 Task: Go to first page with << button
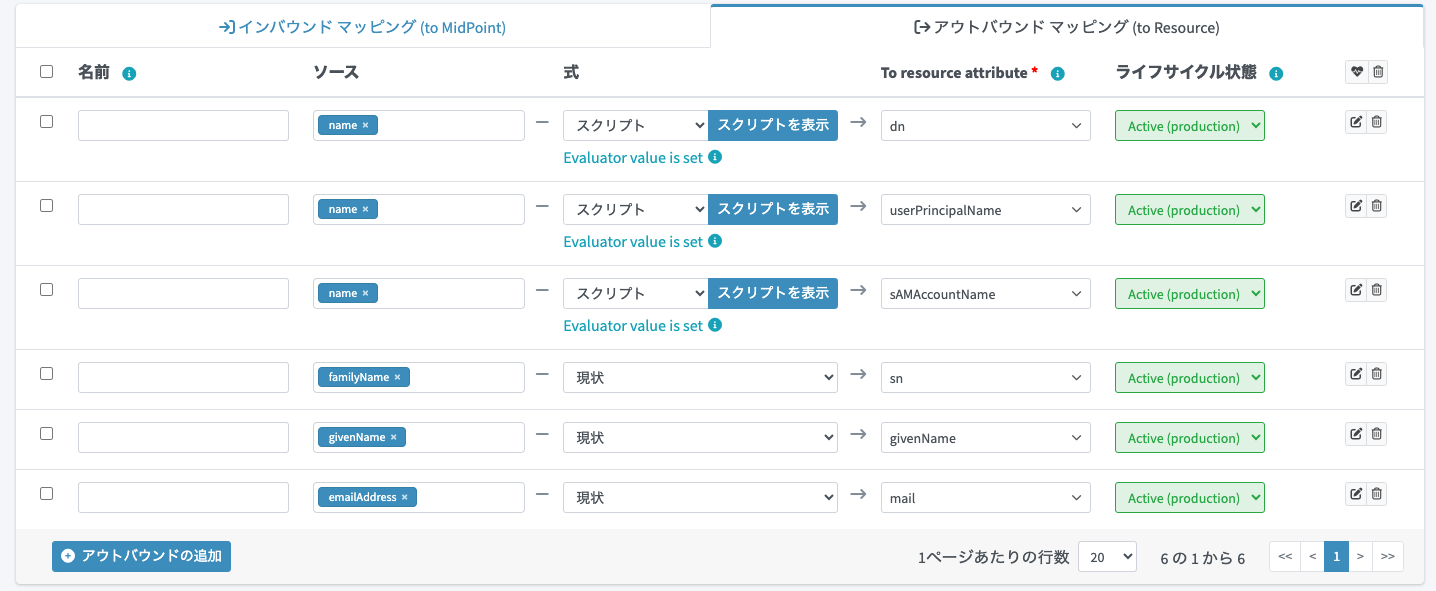(1285, 556)
